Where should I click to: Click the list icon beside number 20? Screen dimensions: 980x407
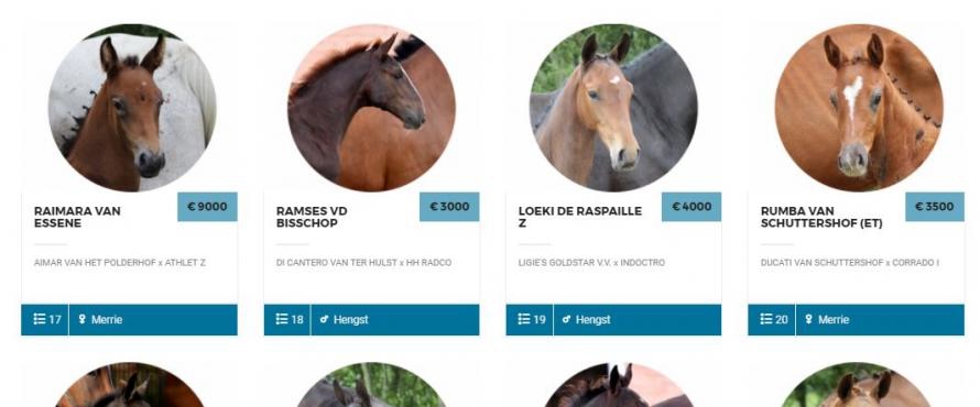pyautogui.click(x=766, y=319)
